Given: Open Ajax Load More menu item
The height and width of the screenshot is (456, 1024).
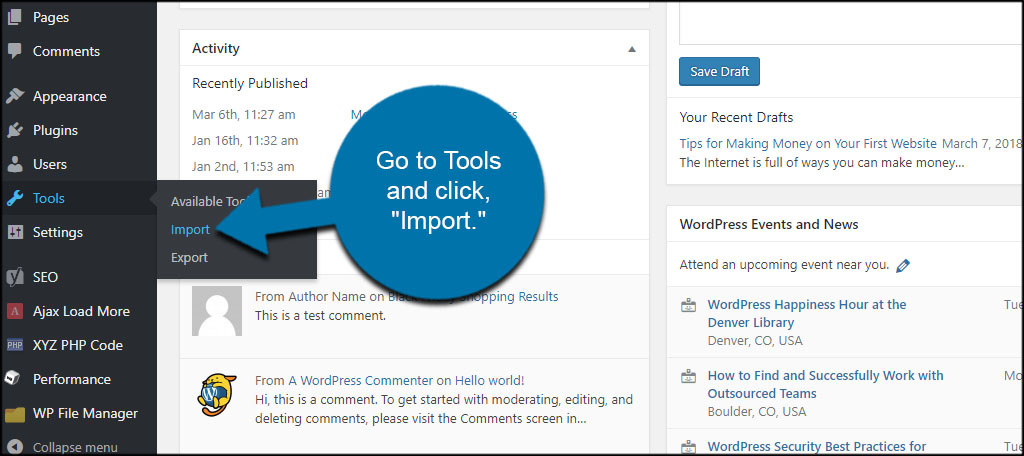Looking at the screenshot, I should [82, 311].
